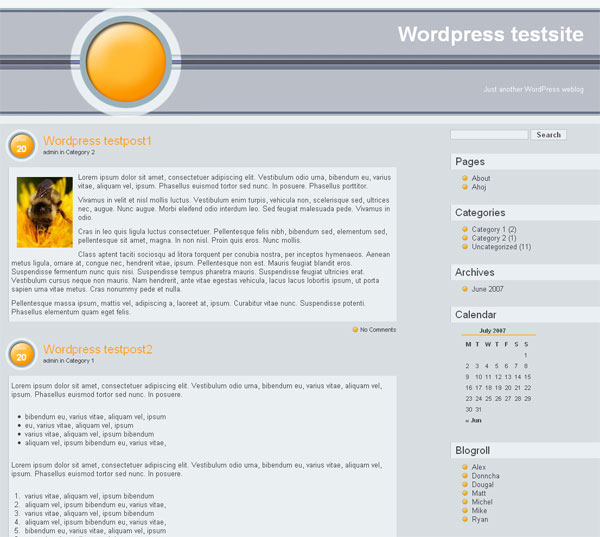The image size is (600, 537).
Task: Open Category 1 link under testpost2
Action: (x=80, y=361)
